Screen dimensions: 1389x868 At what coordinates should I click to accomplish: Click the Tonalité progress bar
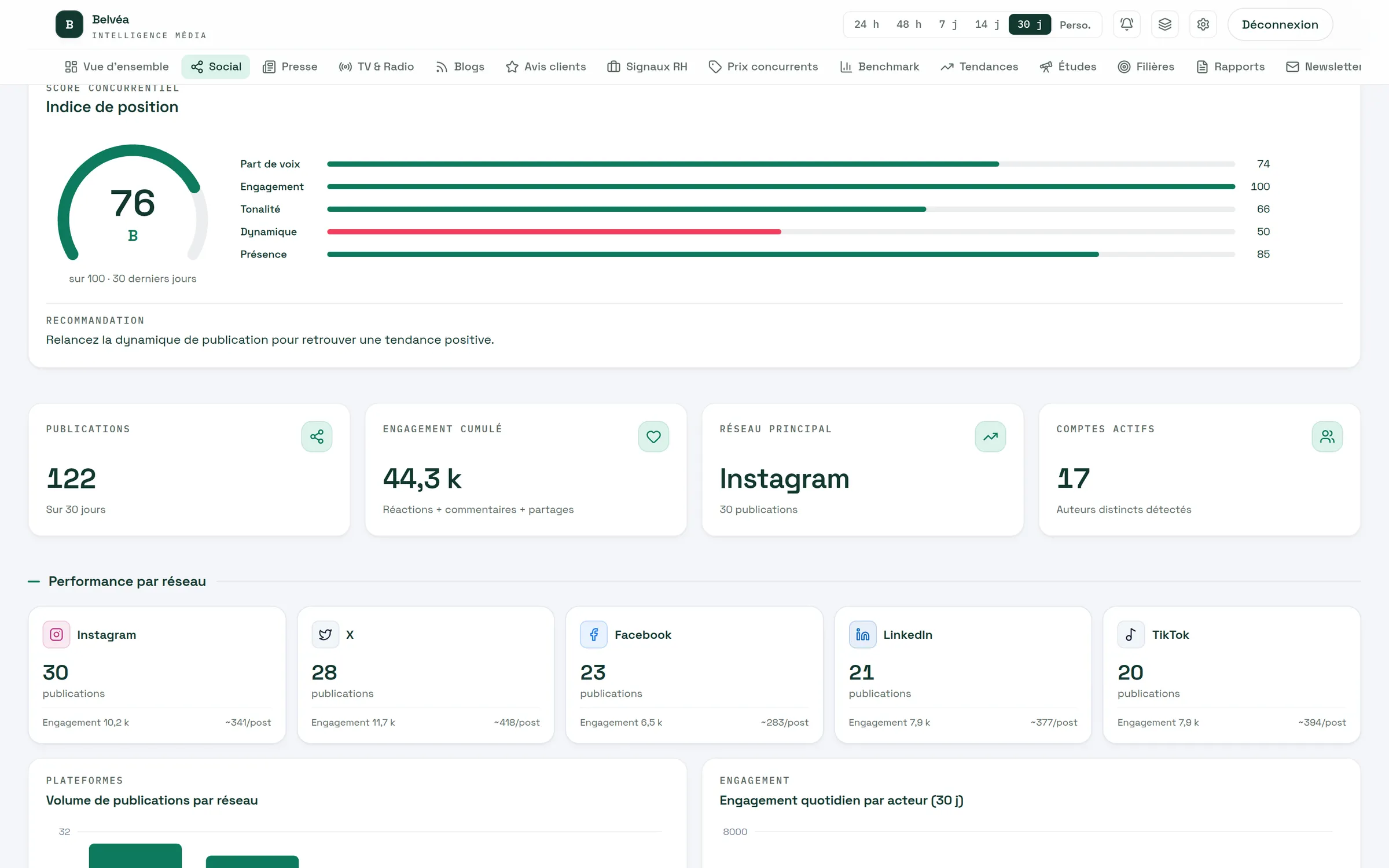(781, 209)
